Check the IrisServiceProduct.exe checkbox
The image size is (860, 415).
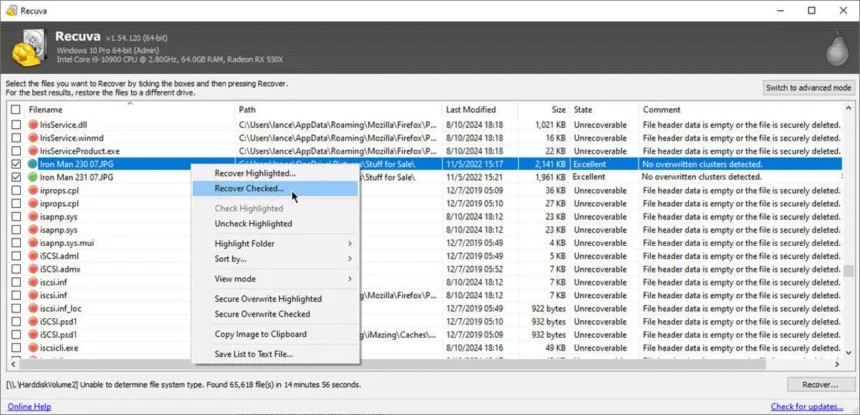point(16,151)
